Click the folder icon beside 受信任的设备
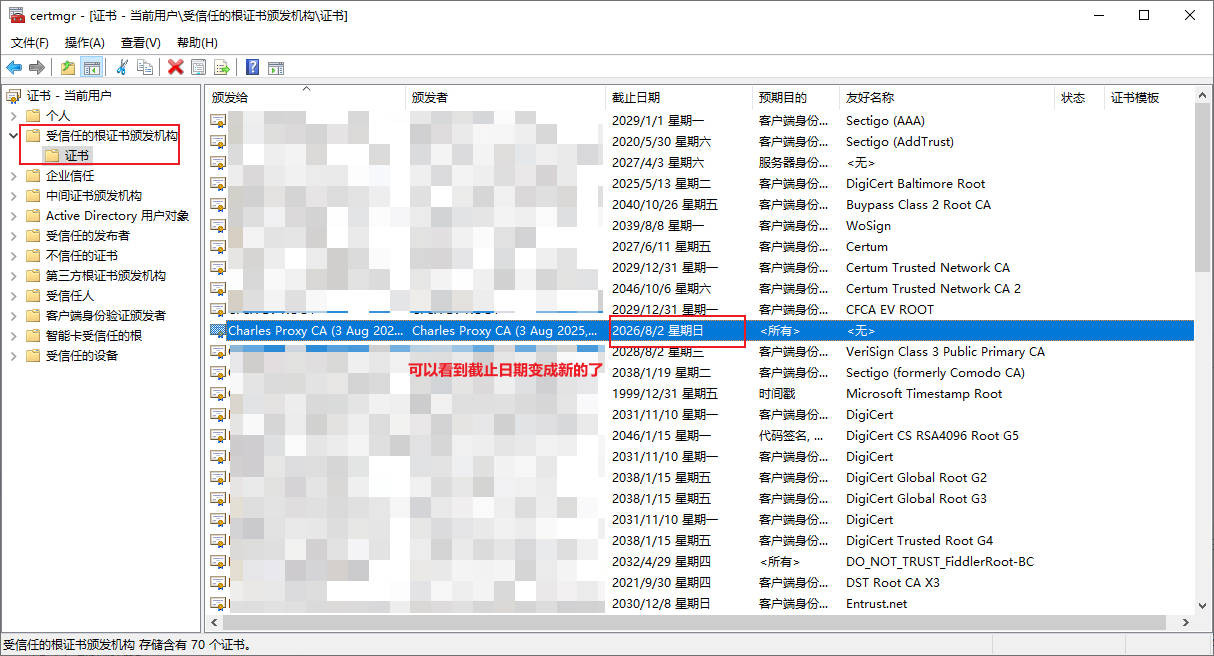 coord(33,356)
